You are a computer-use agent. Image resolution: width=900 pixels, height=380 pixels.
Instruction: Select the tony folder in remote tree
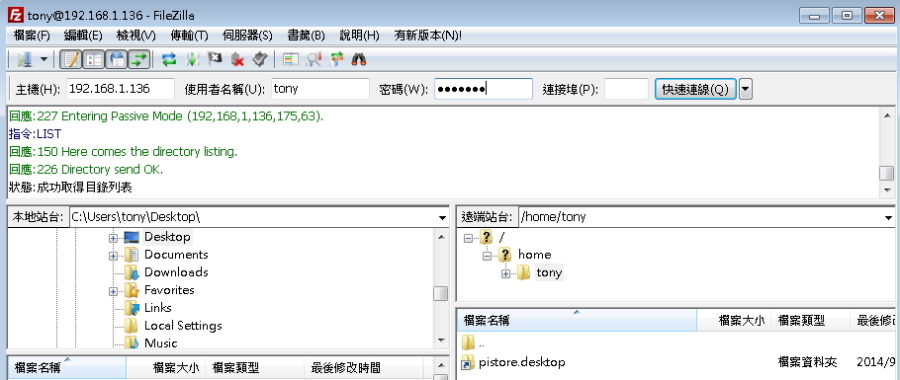click(x=549, y=273)
